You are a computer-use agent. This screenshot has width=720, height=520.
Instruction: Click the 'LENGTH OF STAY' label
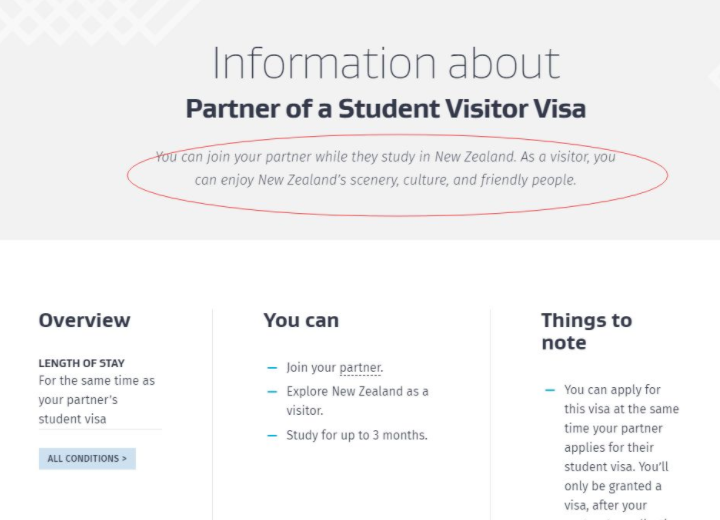pos(82,363)
